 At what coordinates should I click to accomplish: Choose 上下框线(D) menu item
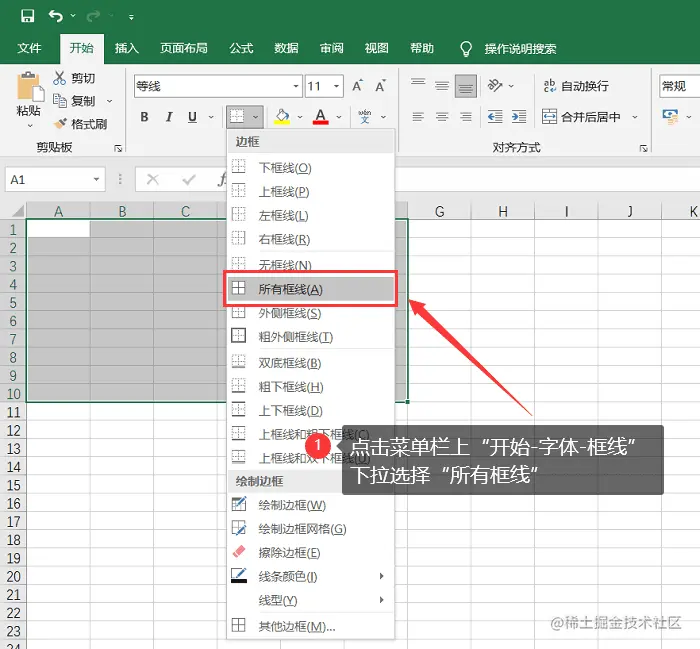coord(311,411)
